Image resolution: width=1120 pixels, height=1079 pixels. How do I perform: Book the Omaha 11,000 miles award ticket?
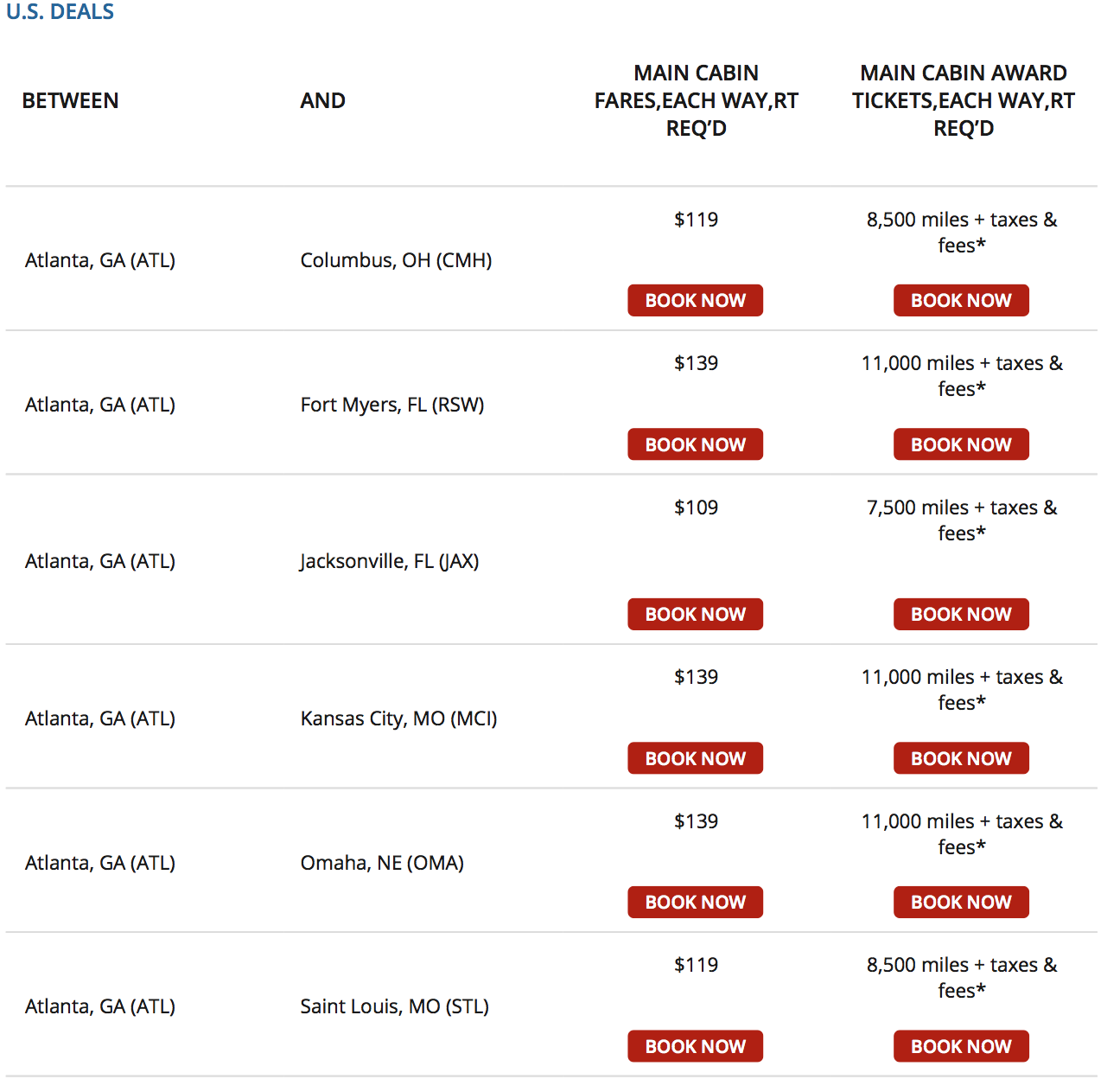click(960, 902)
